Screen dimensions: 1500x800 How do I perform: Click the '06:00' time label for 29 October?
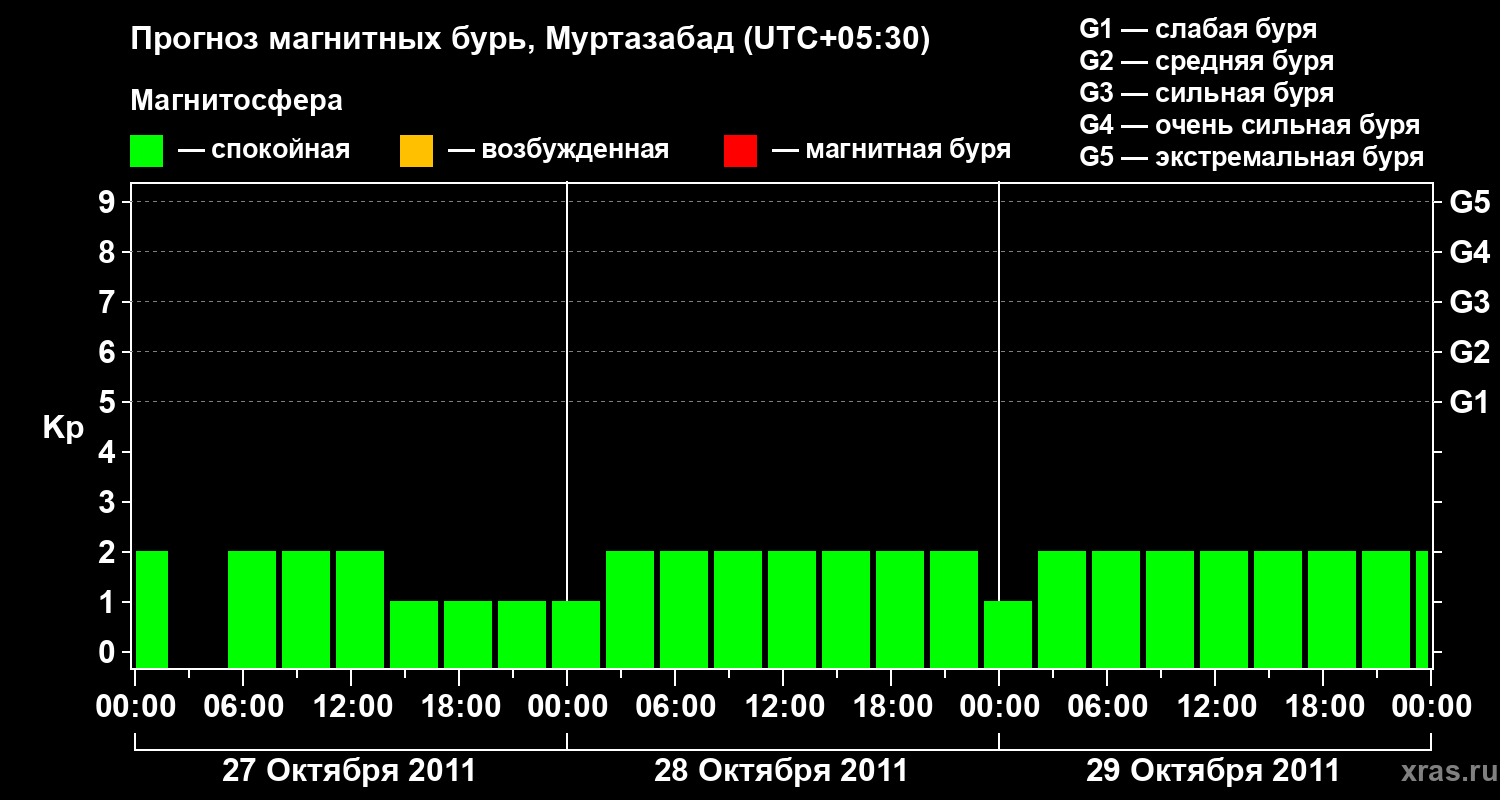1107,707
